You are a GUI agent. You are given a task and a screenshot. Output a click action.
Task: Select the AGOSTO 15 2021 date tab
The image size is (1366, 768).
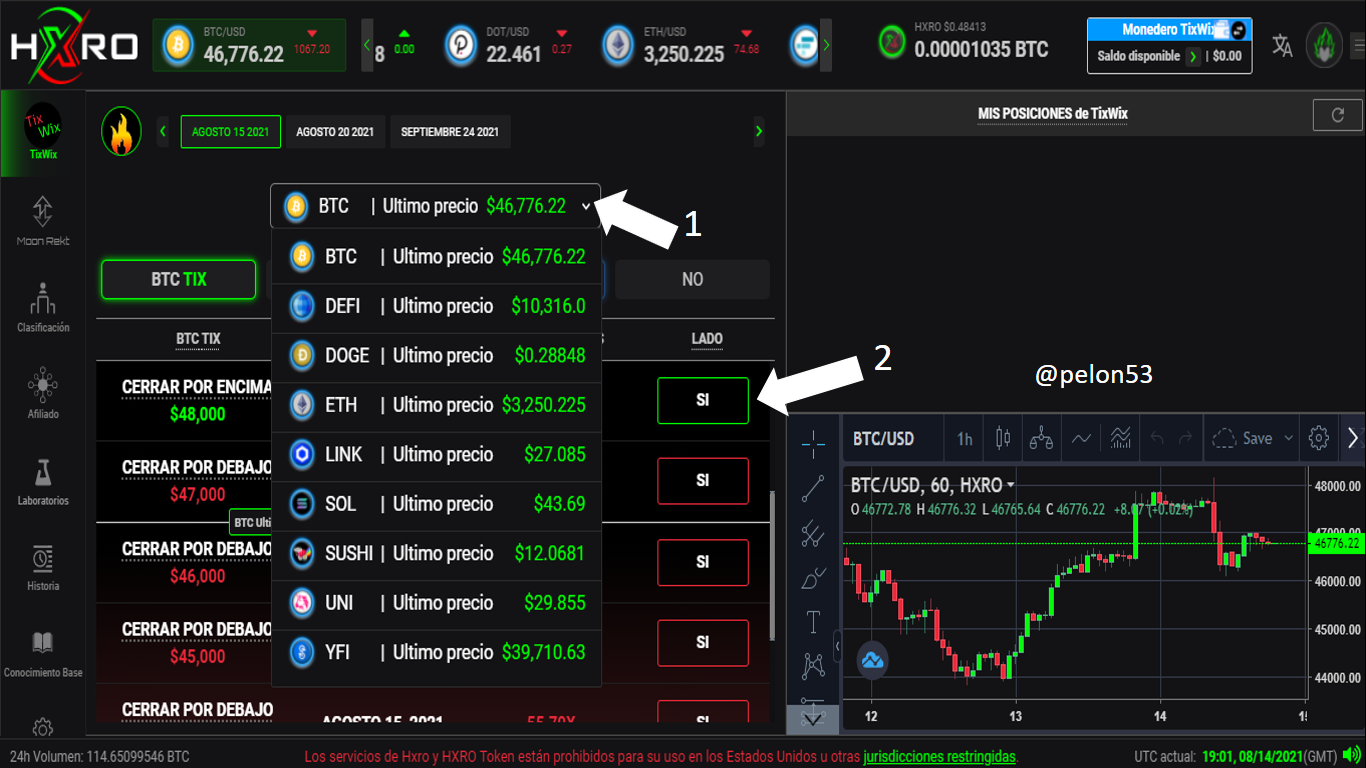[x=231, y=132]
